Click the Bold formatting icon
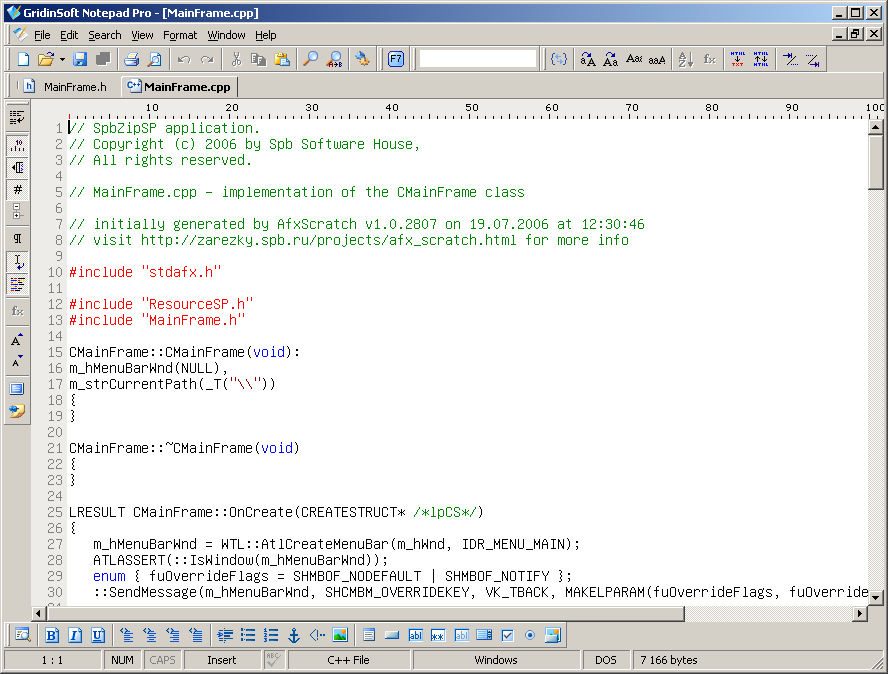888x674 pixels. point(52,635)
